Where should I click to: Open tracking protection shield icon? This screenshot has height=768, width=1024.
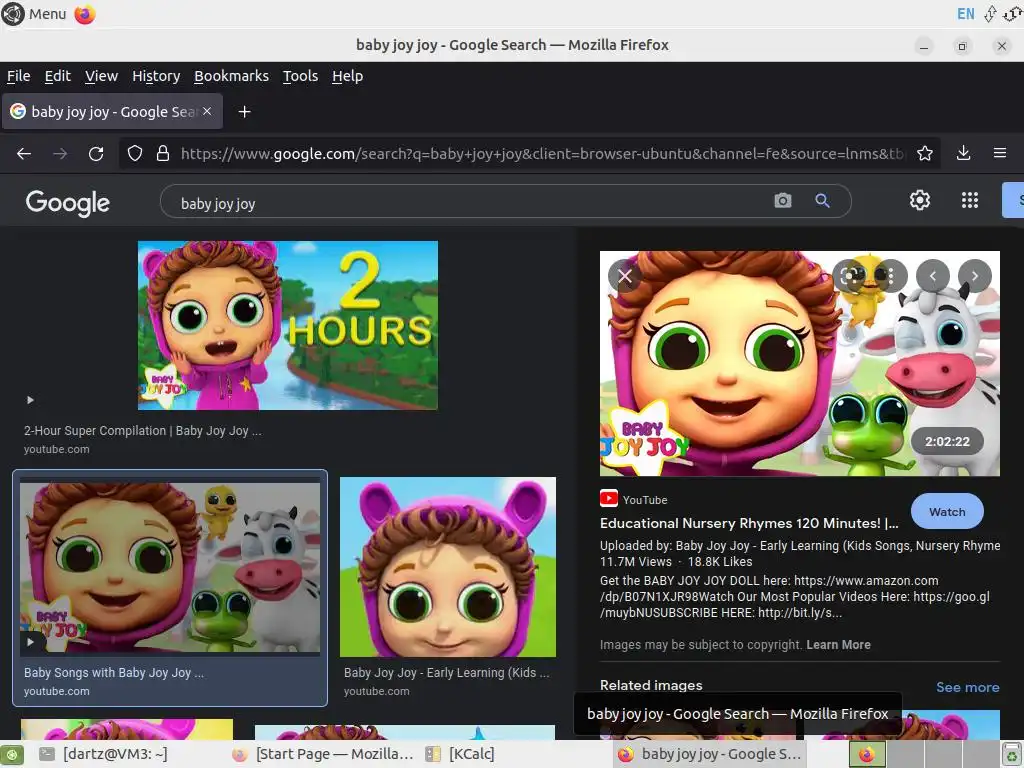(135, 153)
